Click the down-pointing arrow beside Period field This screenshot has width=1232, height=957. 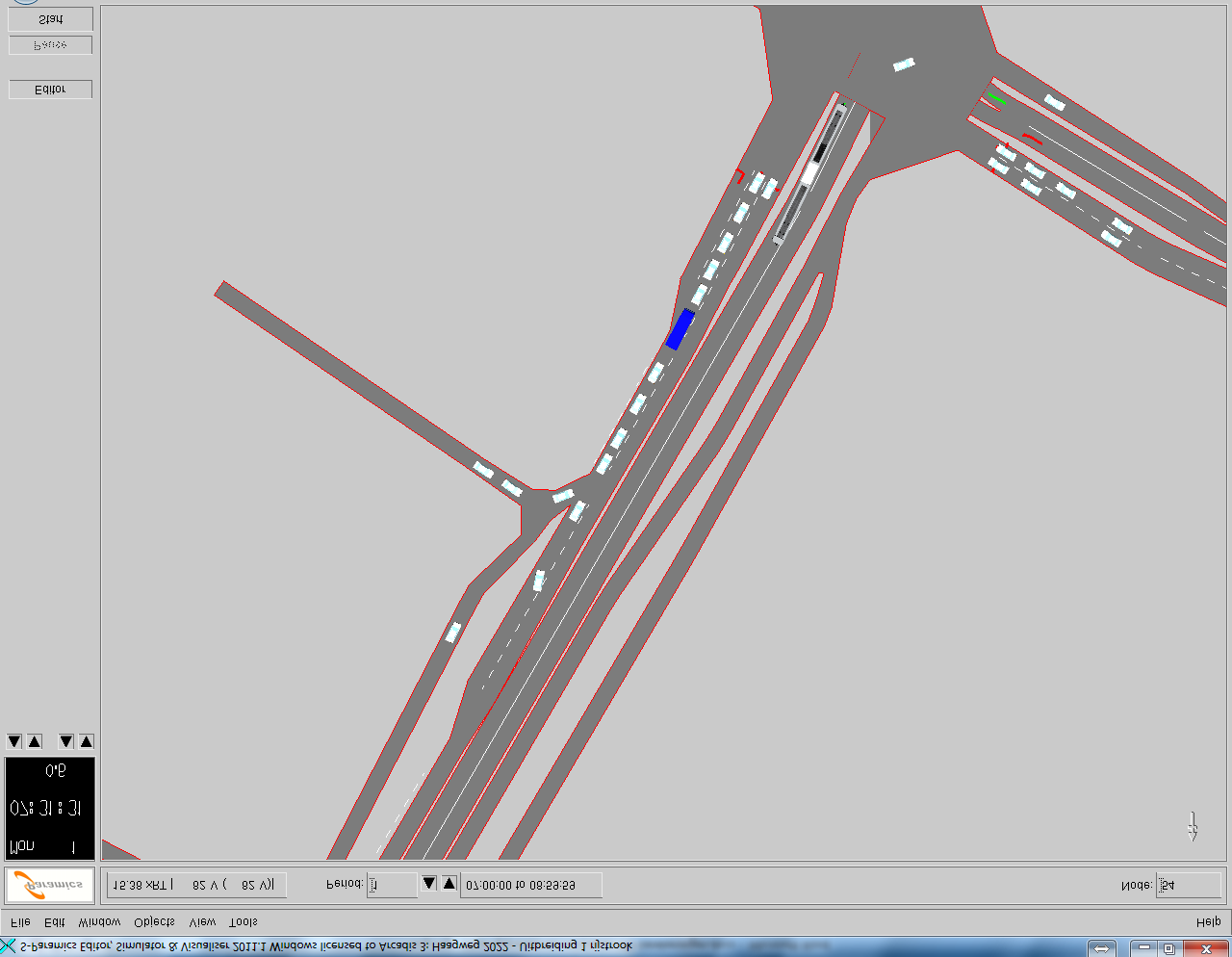pos(429,883)
